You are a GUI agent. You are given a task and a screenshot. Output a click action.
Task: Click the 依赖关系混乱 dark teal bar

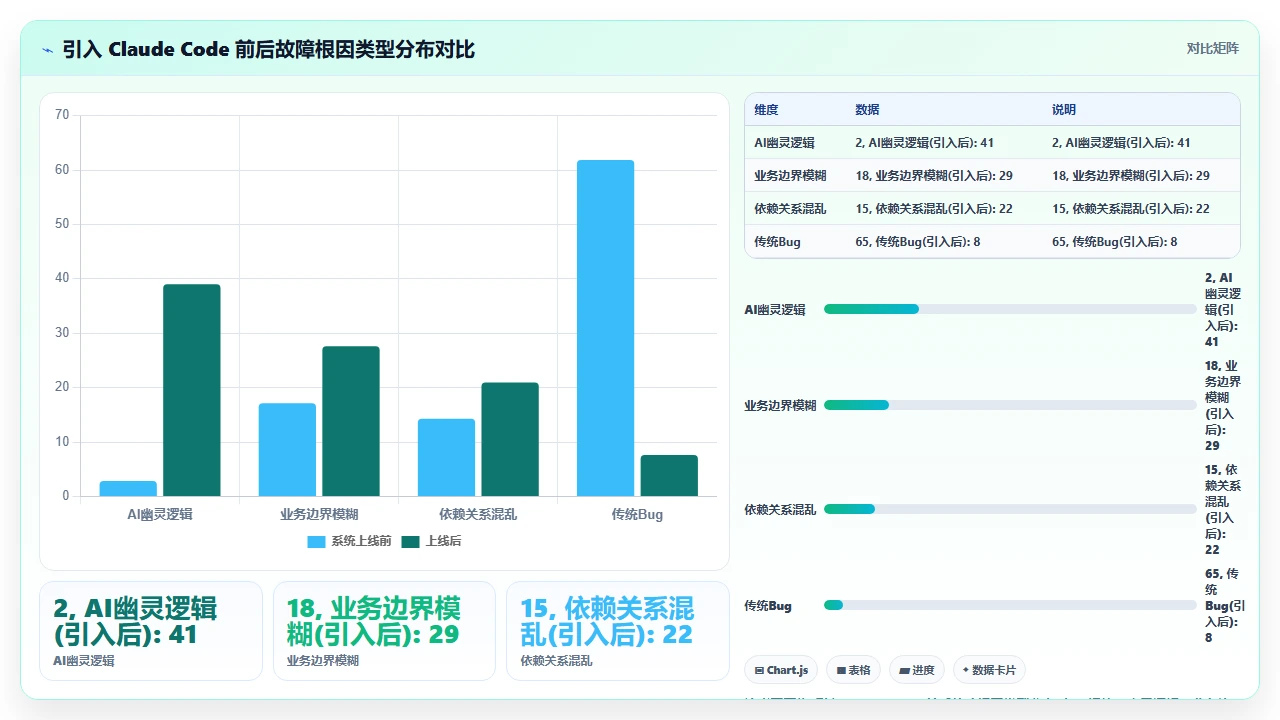pyautogui.click(x=510, y=439)
